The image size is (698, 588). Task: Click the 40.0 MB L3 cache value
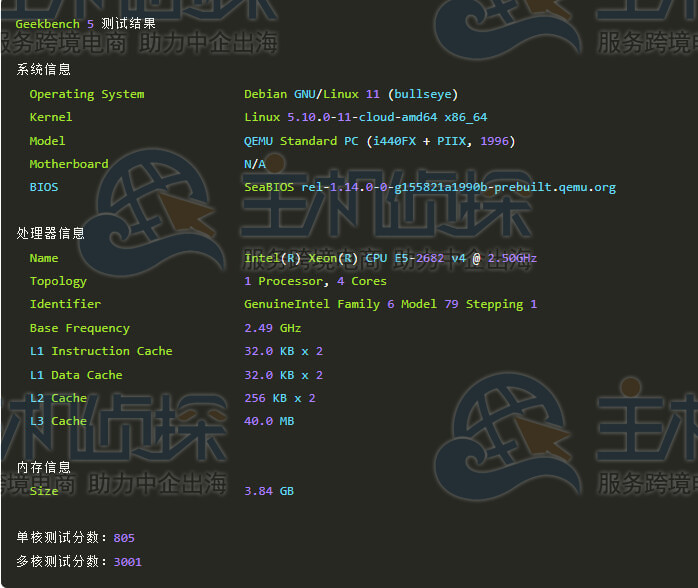(269, 421)
